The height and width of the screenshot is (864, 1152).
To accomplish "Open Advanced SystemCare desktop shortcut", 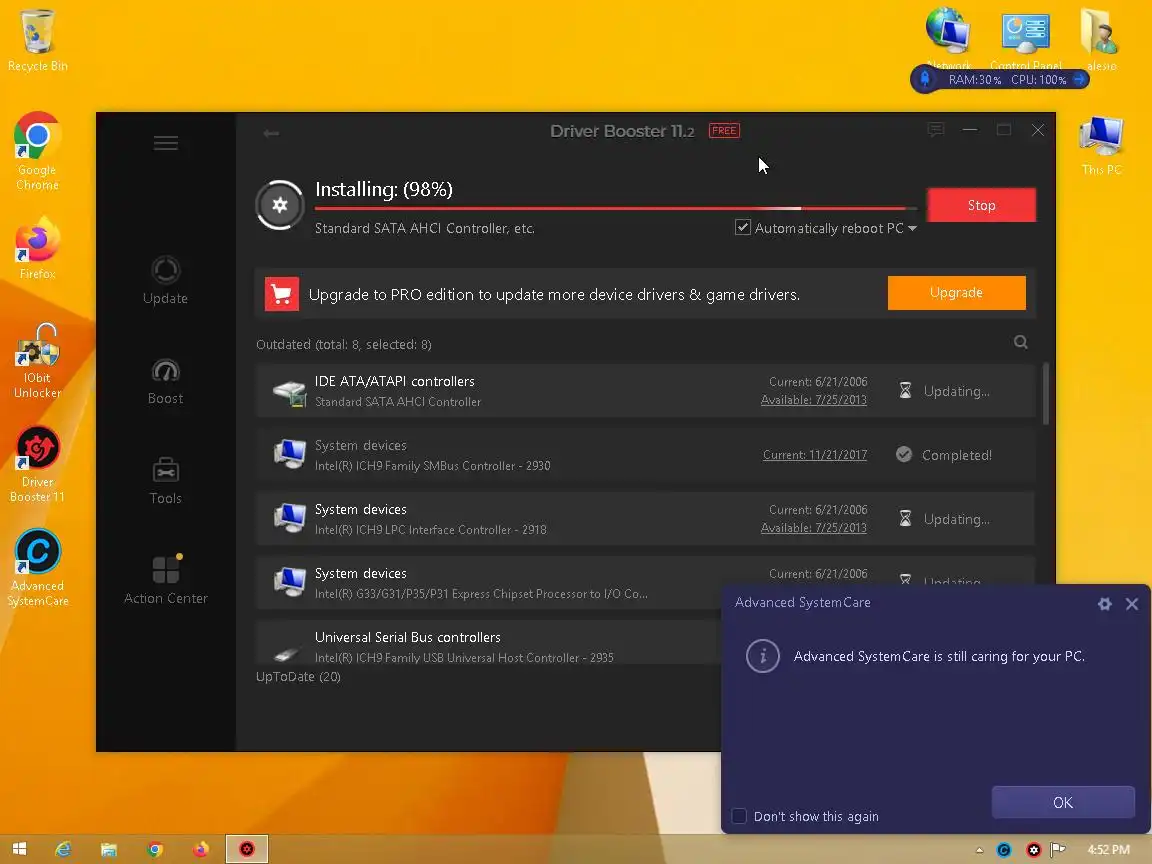I will pyautogui.click(x=37, y=568).
